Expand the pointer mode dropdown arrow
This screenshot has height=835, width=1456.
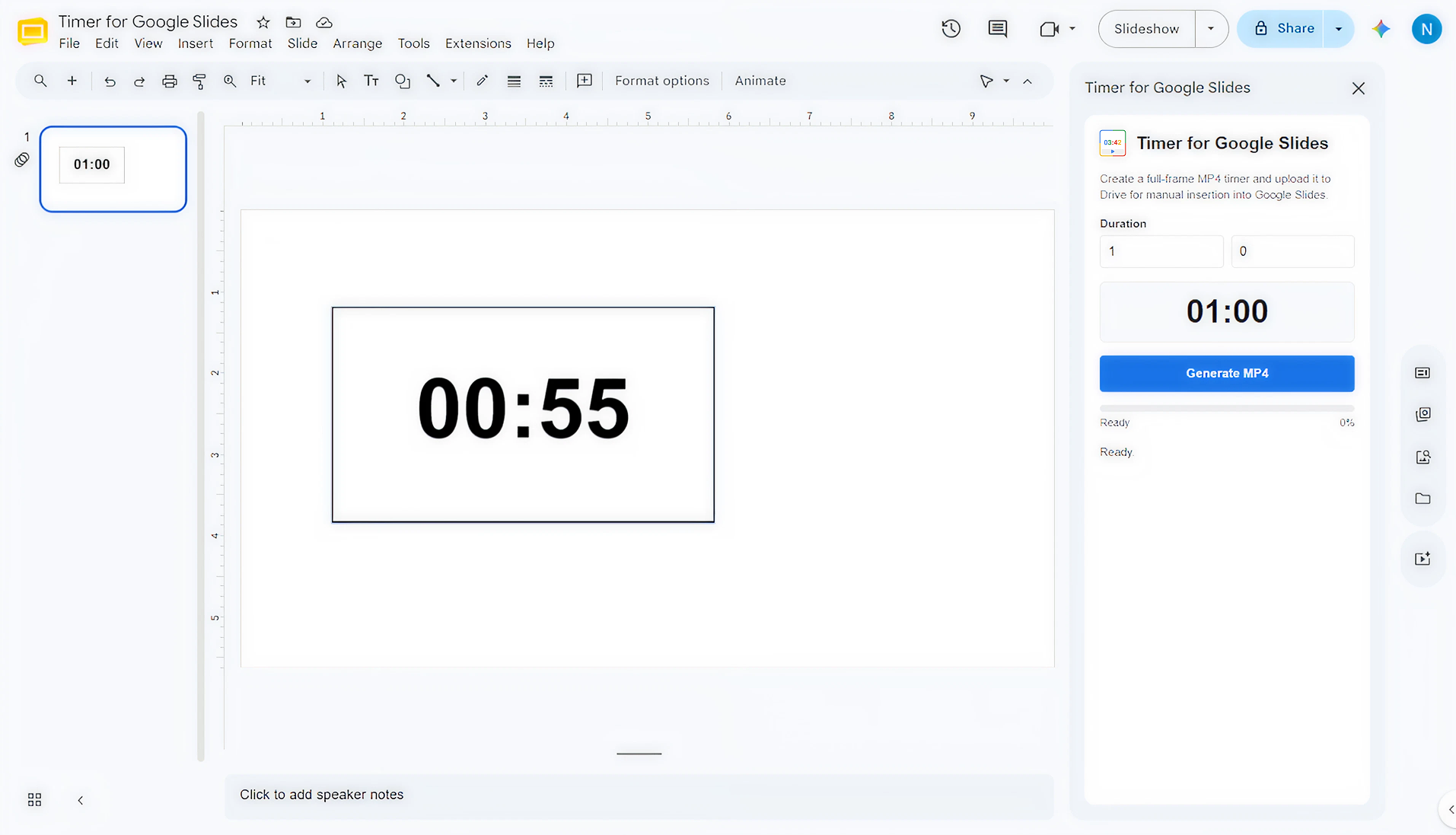(1006, 81)
